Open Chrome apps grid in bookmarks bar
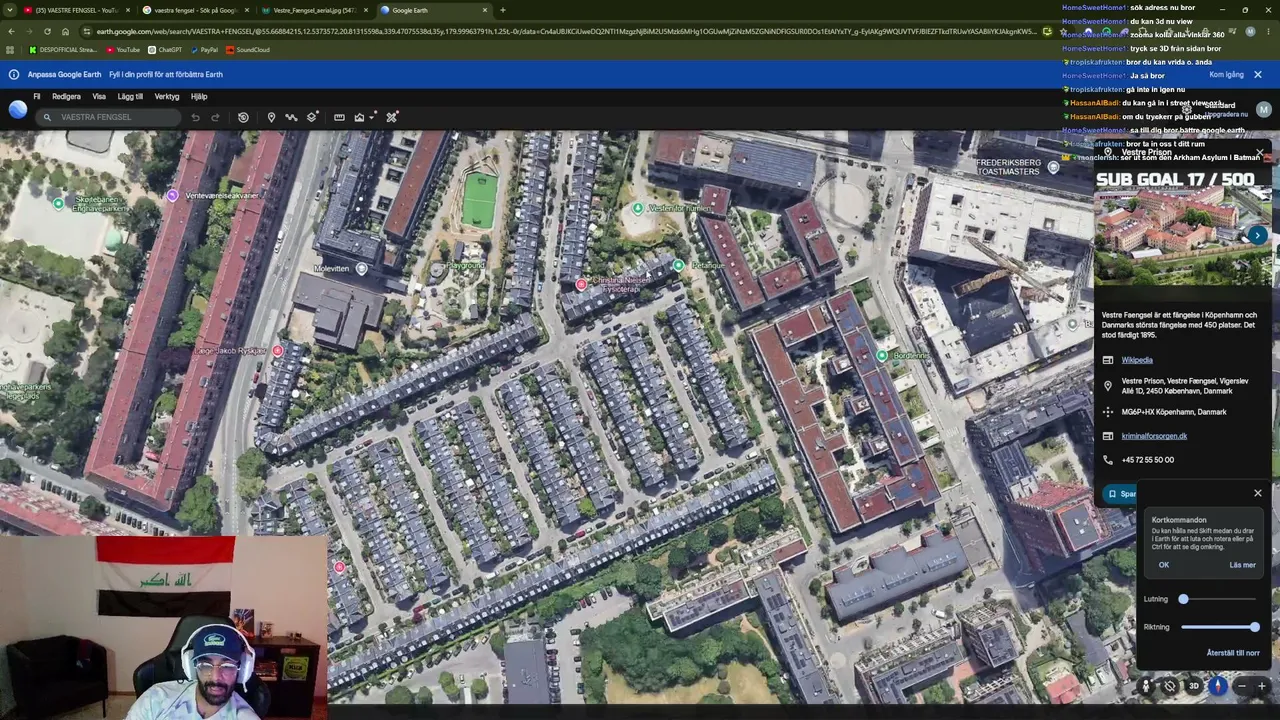 tap(11, 50)
